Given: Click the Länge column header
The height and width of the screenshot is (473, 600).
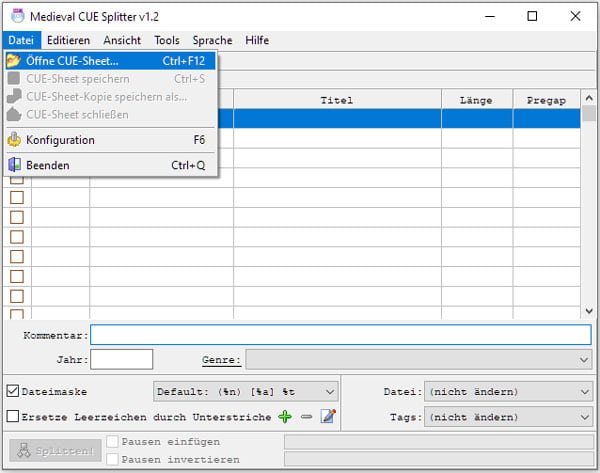Looking at the screenshot, I should [477, 100].
